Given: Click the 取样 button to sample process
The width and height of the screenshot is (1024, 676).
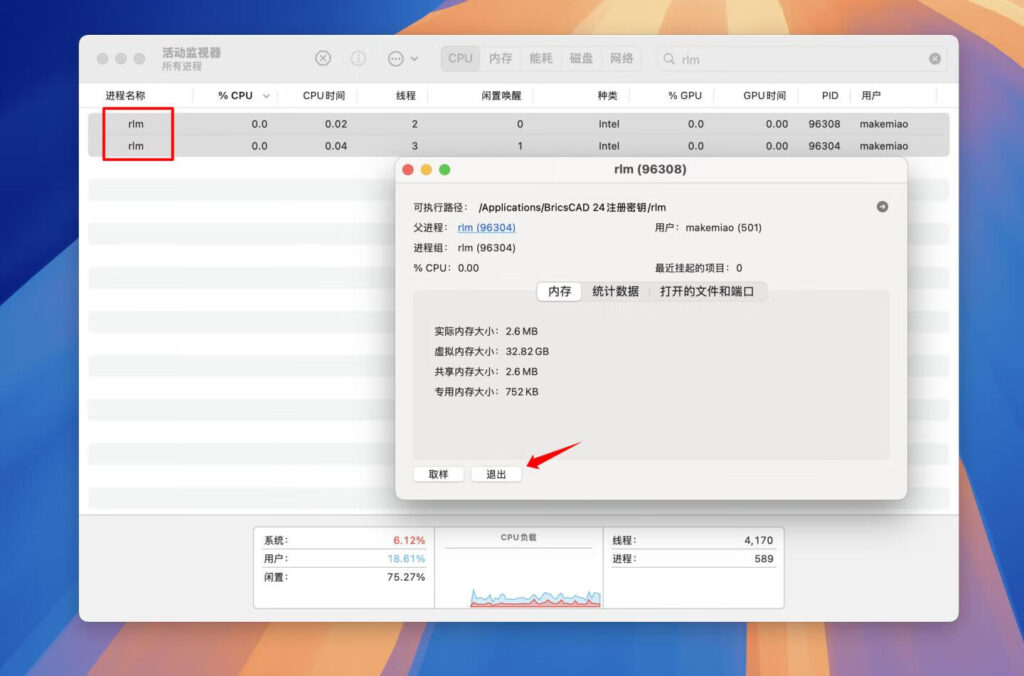Looking at the screenshot, I should click(x=438, y=474).
